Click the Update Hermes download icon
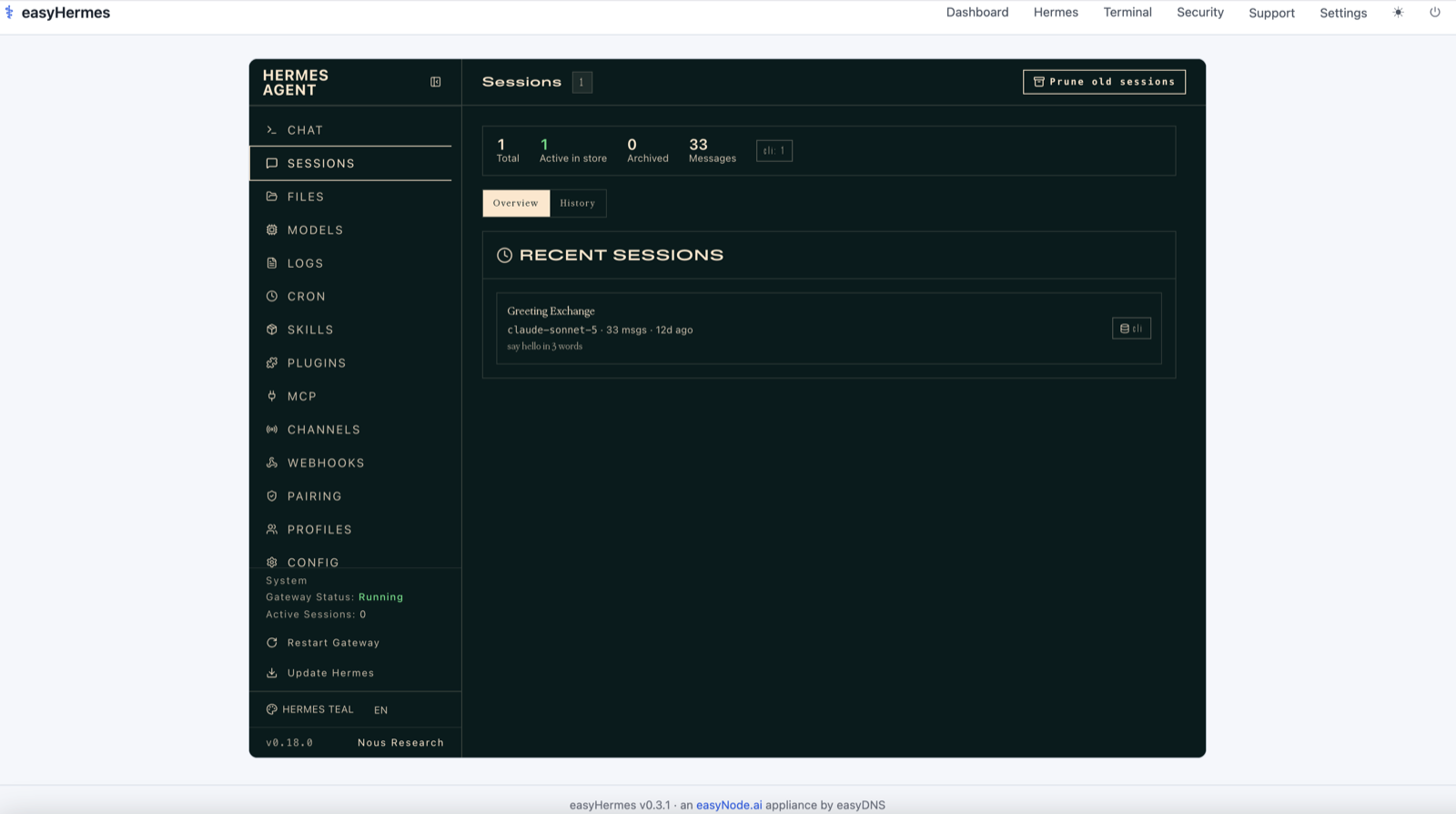This screenshot has height=814, width=1456. coord(271,673)
